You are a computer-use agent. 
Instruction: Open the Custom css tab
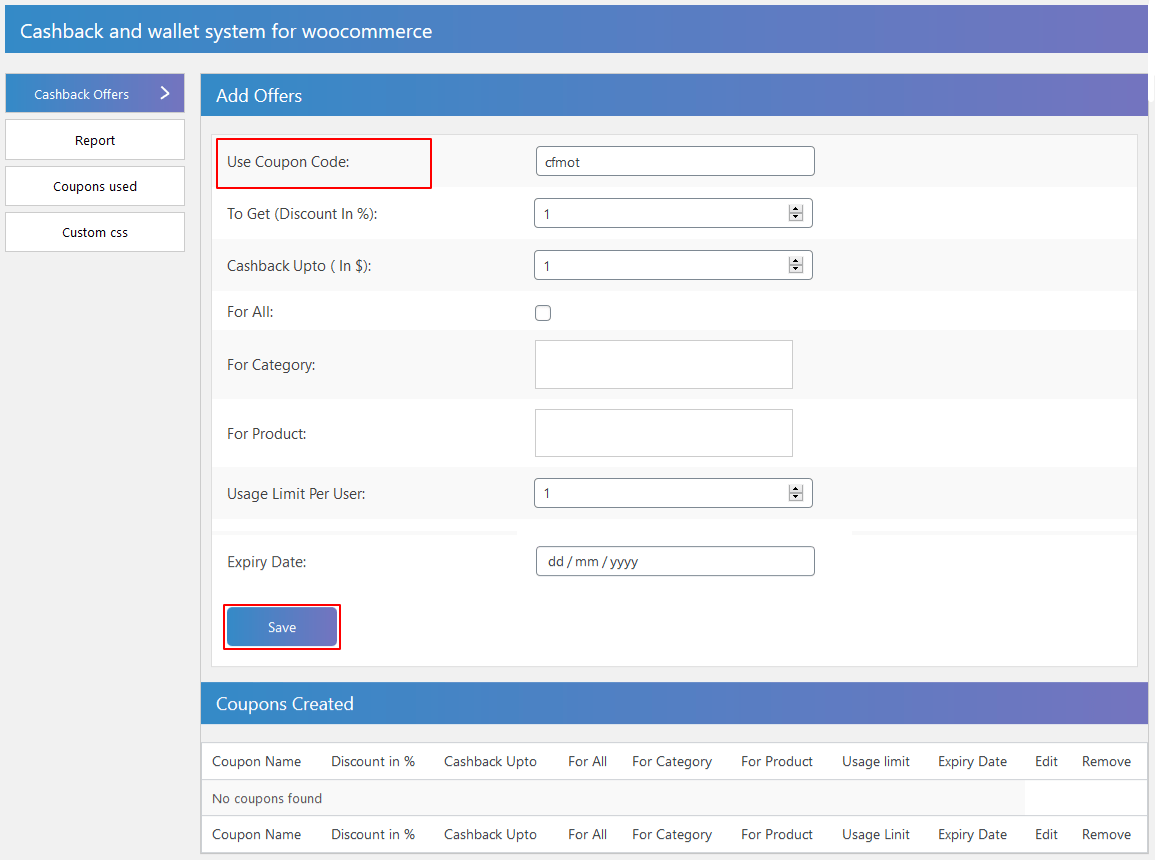(x=95, y=233)
